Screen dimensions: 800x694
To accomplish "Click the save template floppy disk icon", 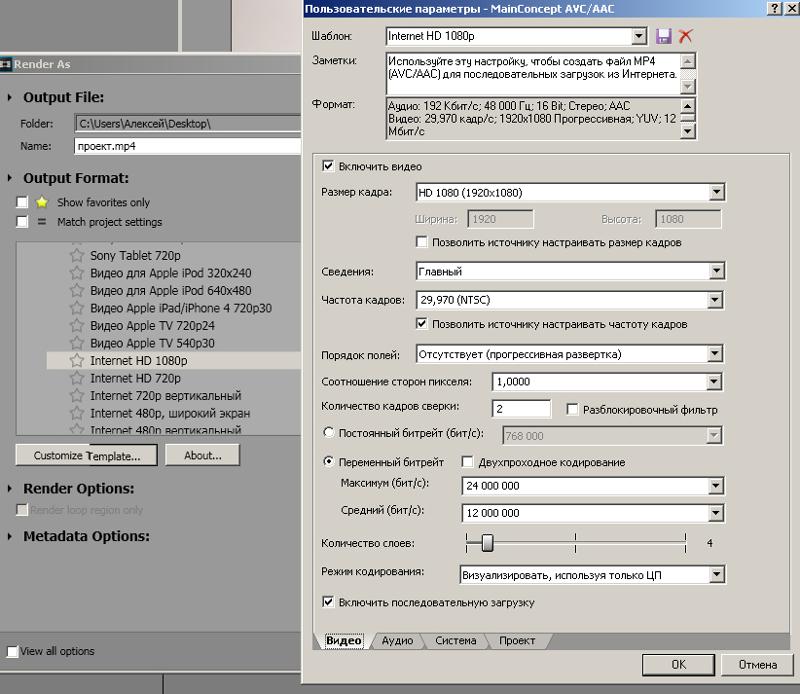I will coord(663,36).
